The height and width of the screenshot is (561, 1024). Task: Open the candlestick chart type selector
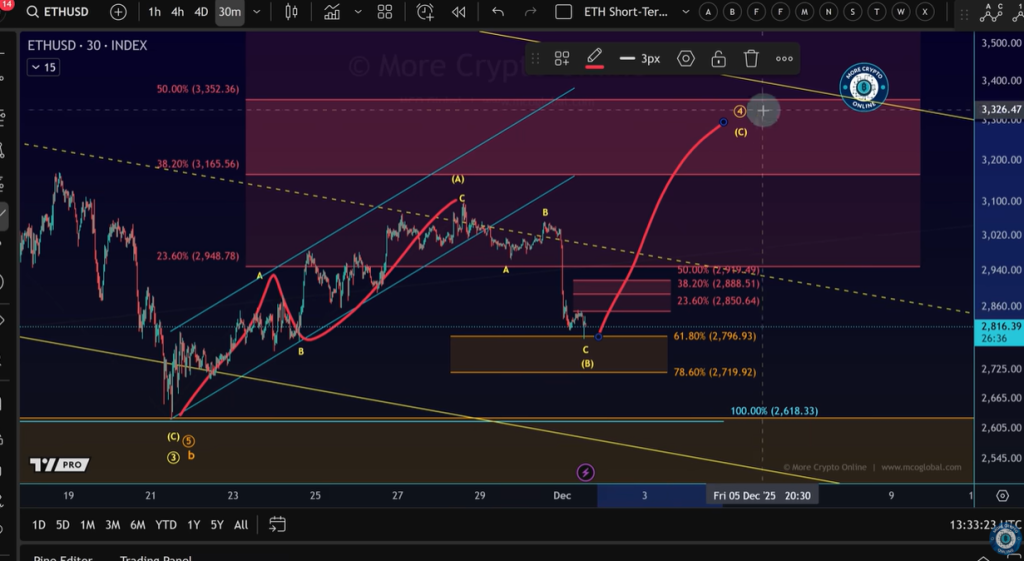click(292, 12)
